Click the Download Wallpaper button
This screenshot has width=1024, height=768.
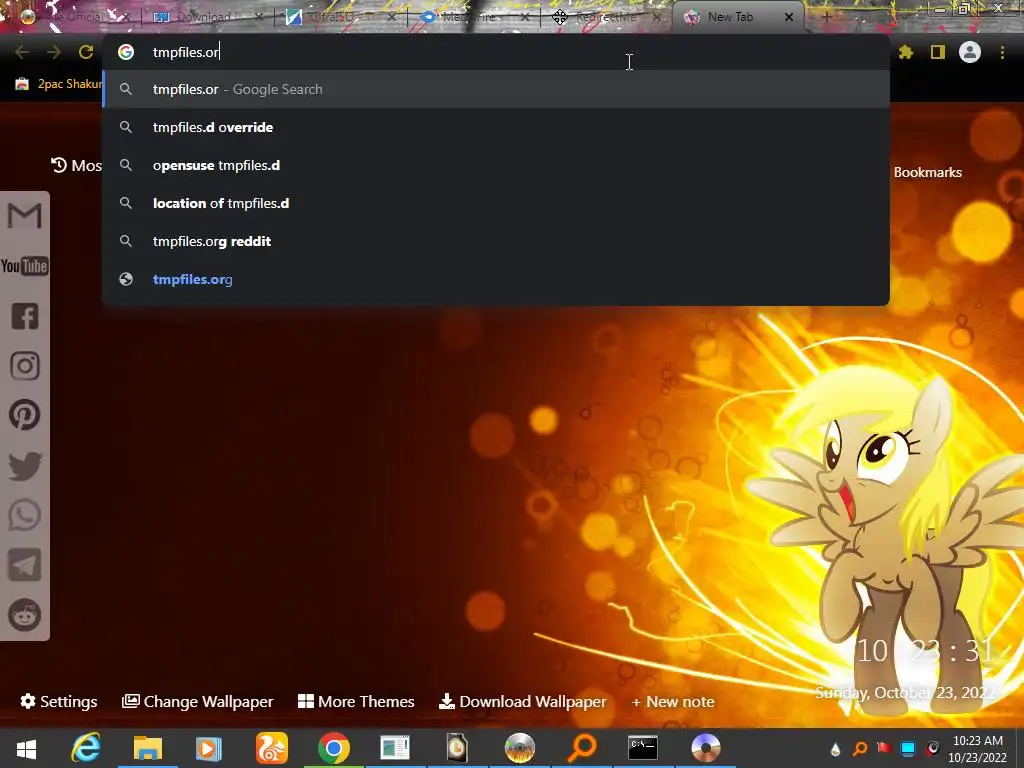click(x=522, y=701)
